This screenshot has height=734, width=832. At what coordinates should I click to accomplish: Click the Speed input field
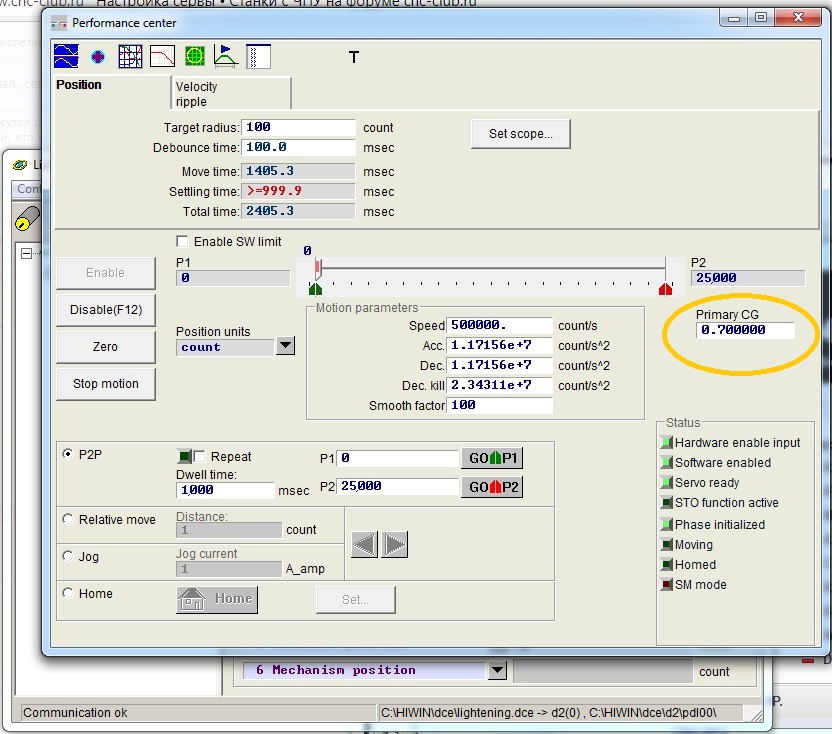[499, 325]
